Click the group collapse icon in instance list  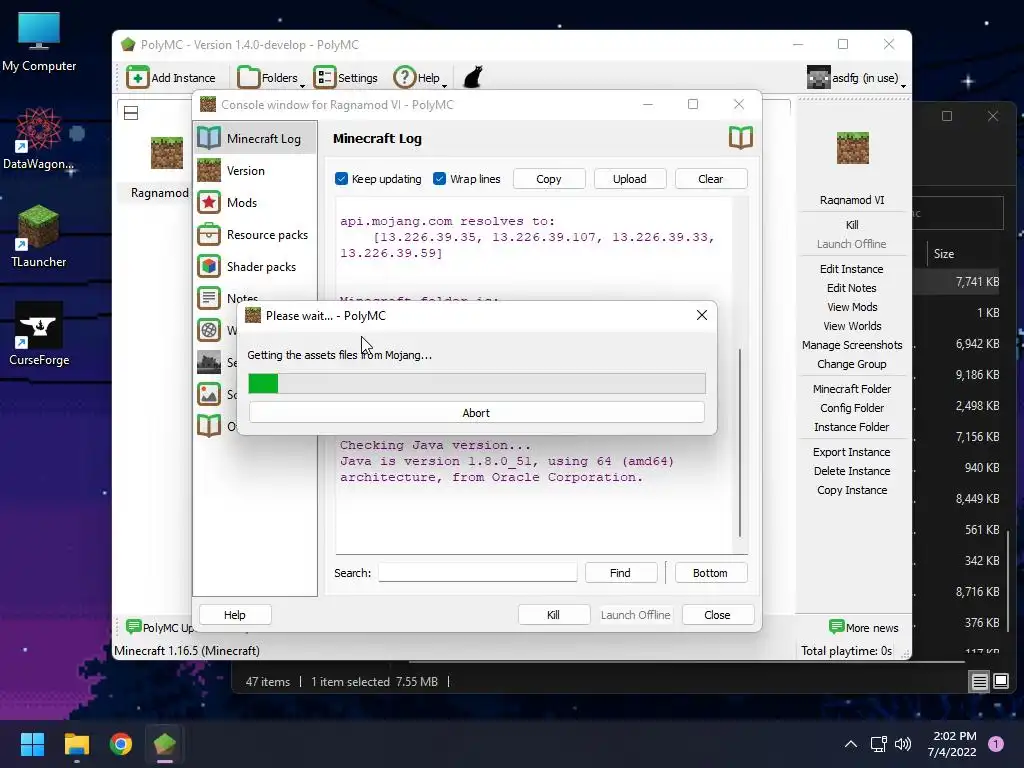pyautogui.click(x=131, y=113)
